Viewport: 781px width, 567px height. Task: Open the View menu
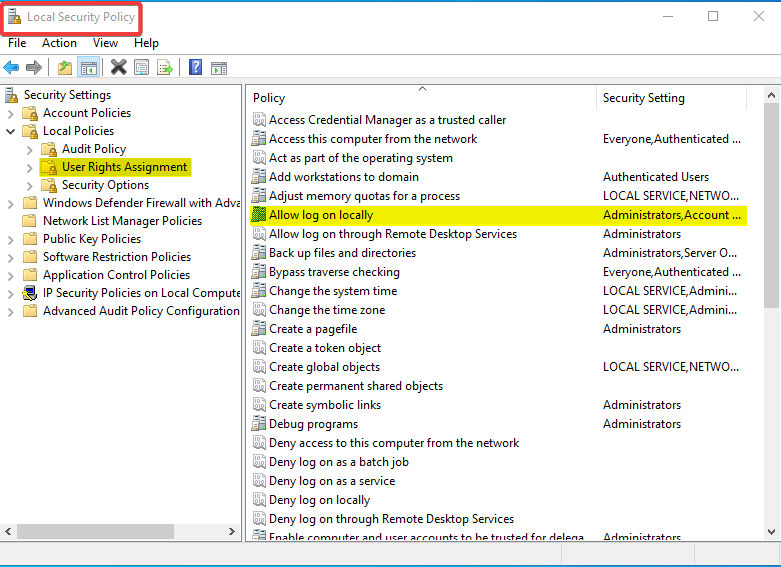point(105,43)
